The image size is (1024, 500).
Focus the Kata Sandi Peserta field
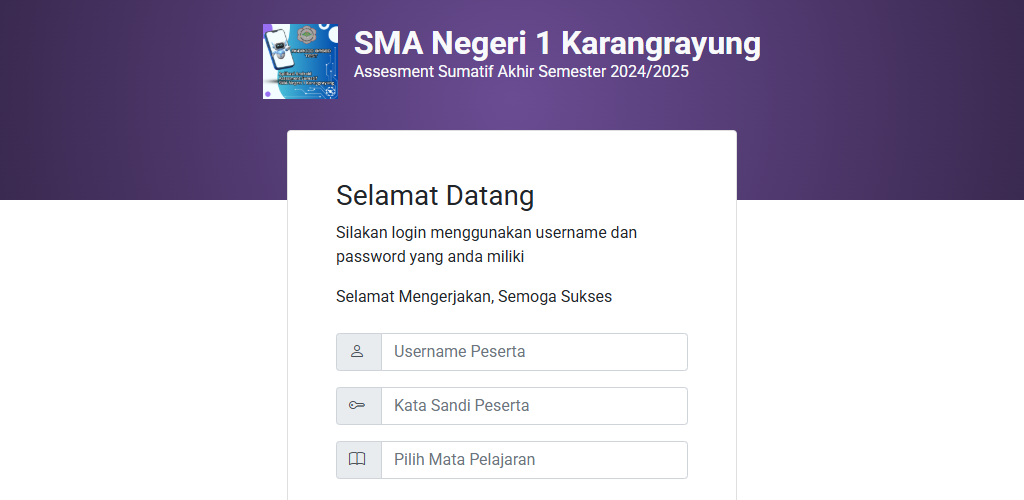pyautogui.click(x=534, y=405)
